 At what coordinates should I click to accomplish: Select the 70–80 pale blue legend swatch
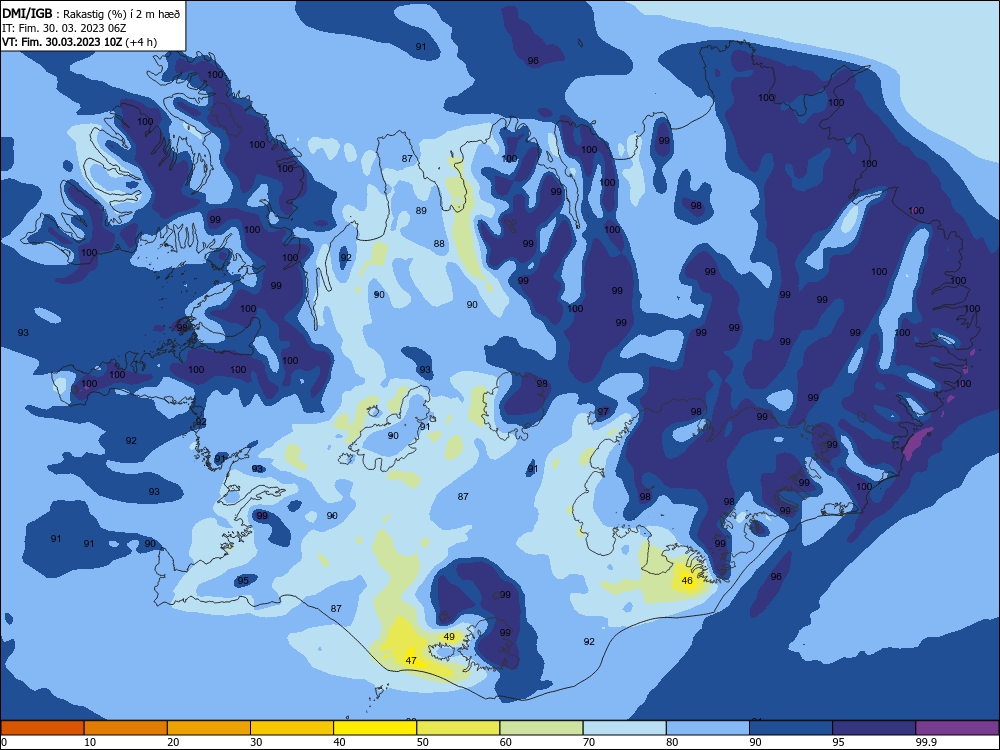tap(624, 728)
